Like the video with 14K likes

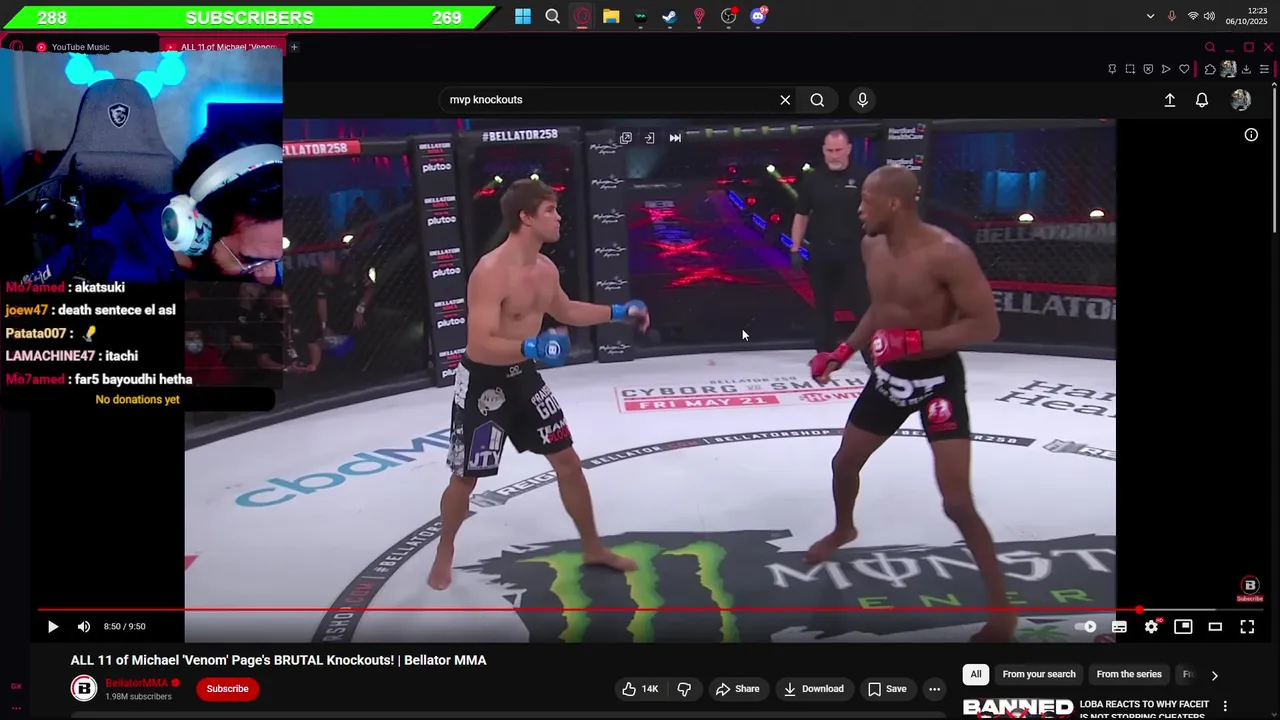pos(640,689)
